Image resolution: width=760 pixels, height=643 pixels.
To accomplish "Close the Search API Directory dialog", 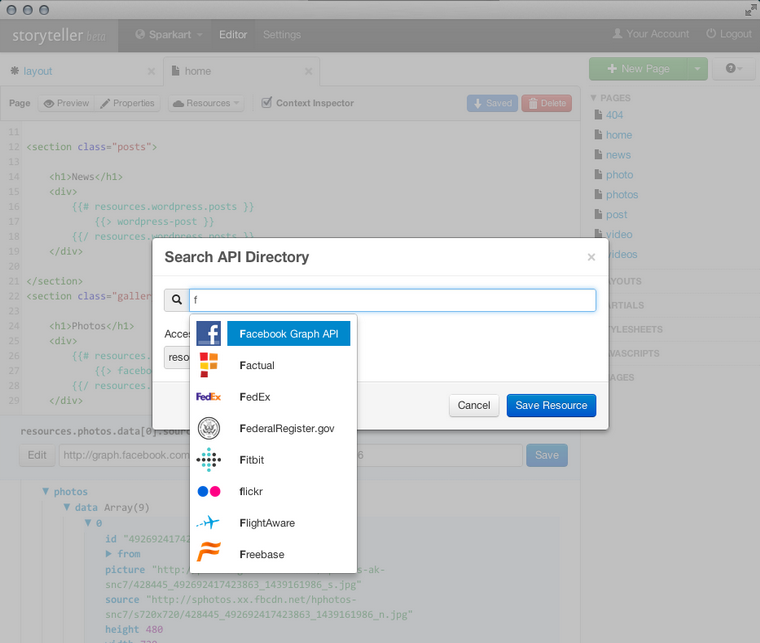I will [591, 257].
